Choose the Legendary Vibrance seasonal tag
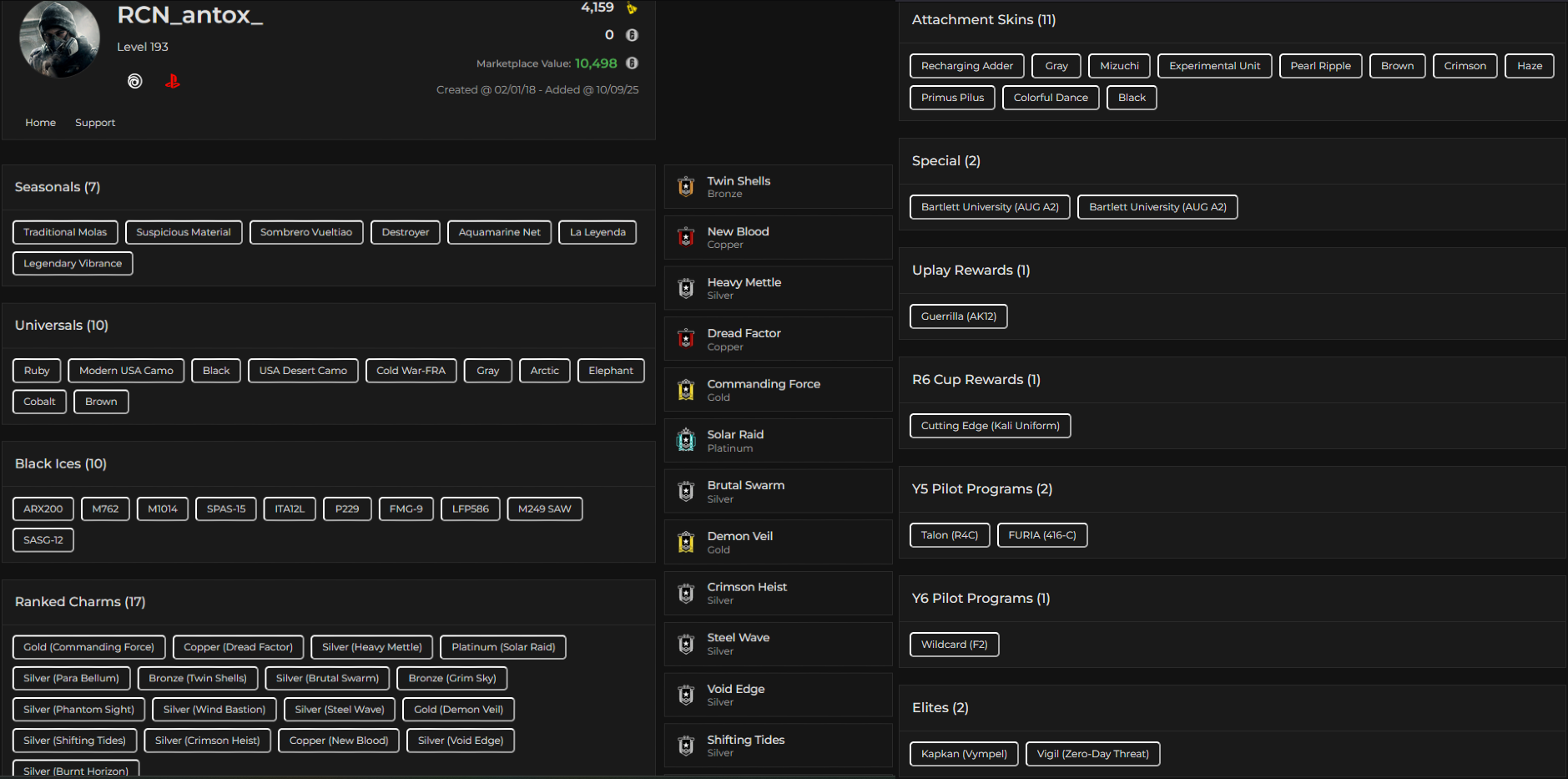The image size is (1568, 779). pos(73,263)
